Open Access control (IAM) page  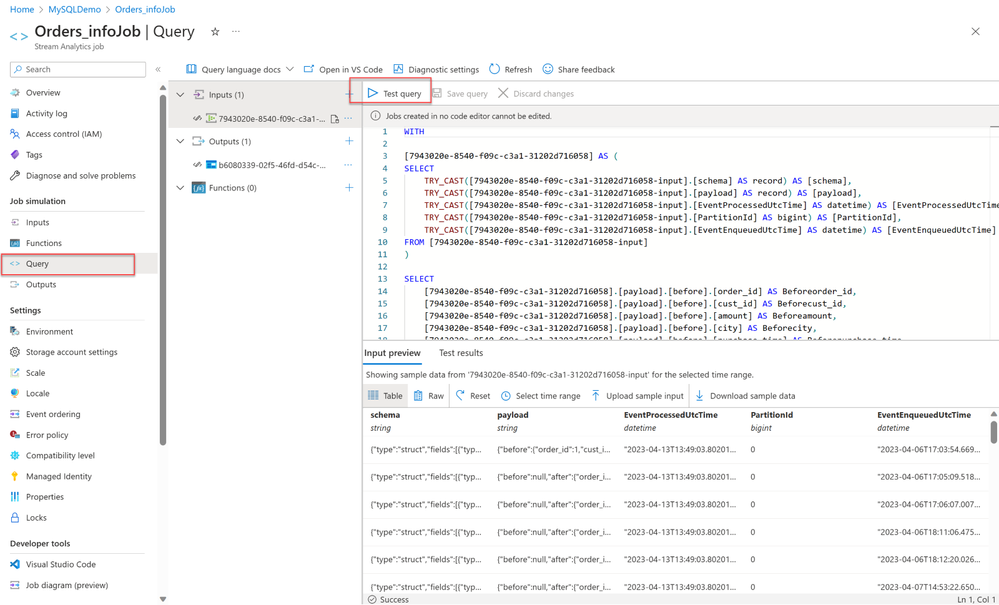[x=64, y=134]
